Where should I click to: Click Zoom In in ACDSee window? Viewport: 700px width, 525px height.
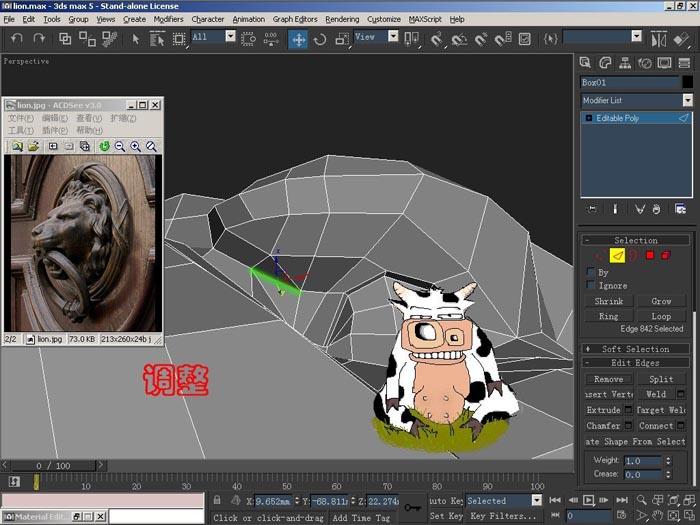click(x=135, y=146)
